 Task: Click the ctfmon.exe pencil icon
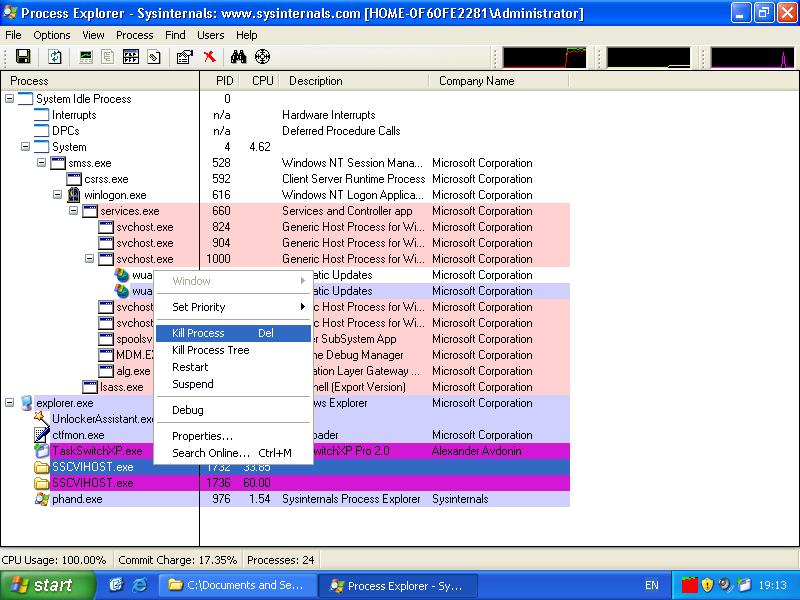[41, 434]
